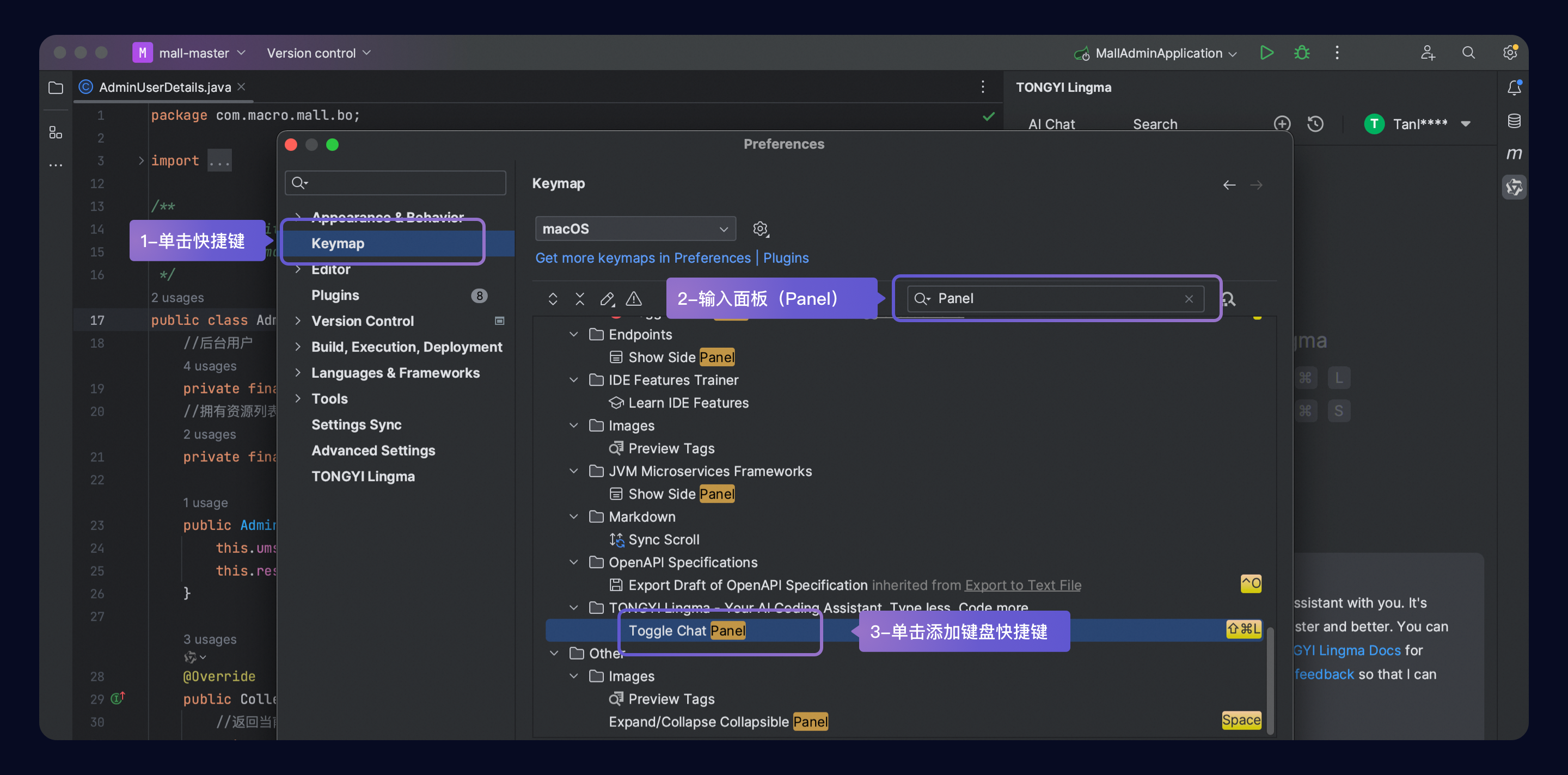
Task: Open the code with me add-user icon
Action: tap(1428, 53)
